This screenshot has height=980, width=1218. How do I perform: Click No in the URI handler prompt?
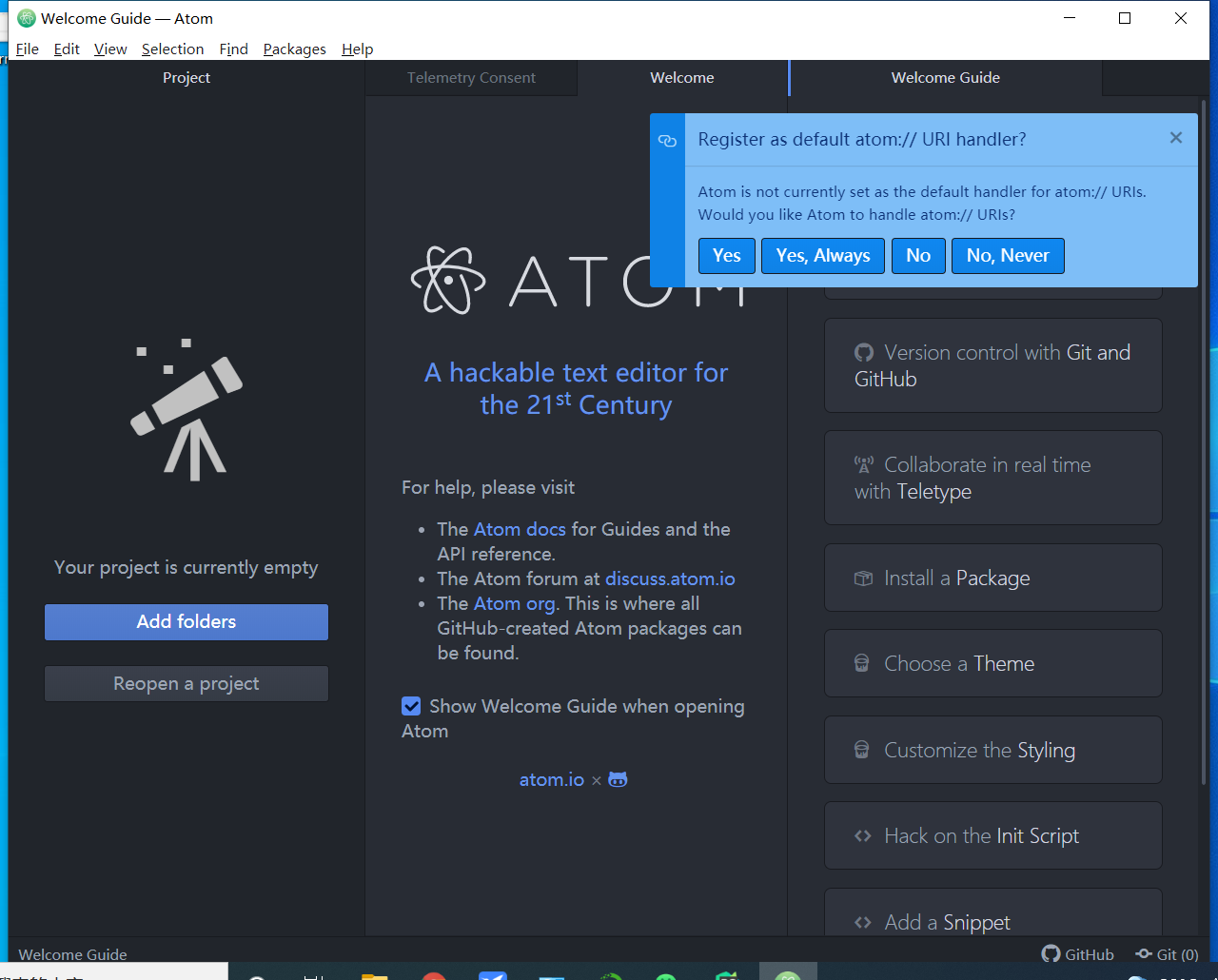tap(918, 256)
